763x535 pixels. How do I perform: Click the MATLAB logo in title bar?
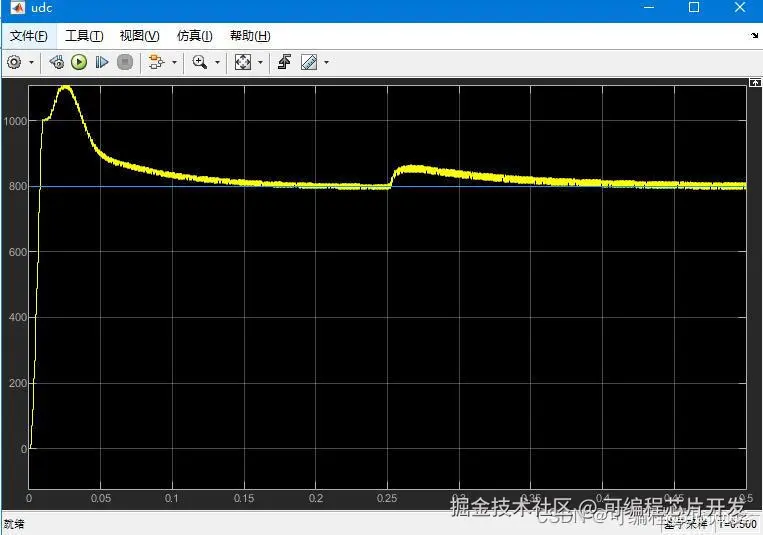coord(17,8)
